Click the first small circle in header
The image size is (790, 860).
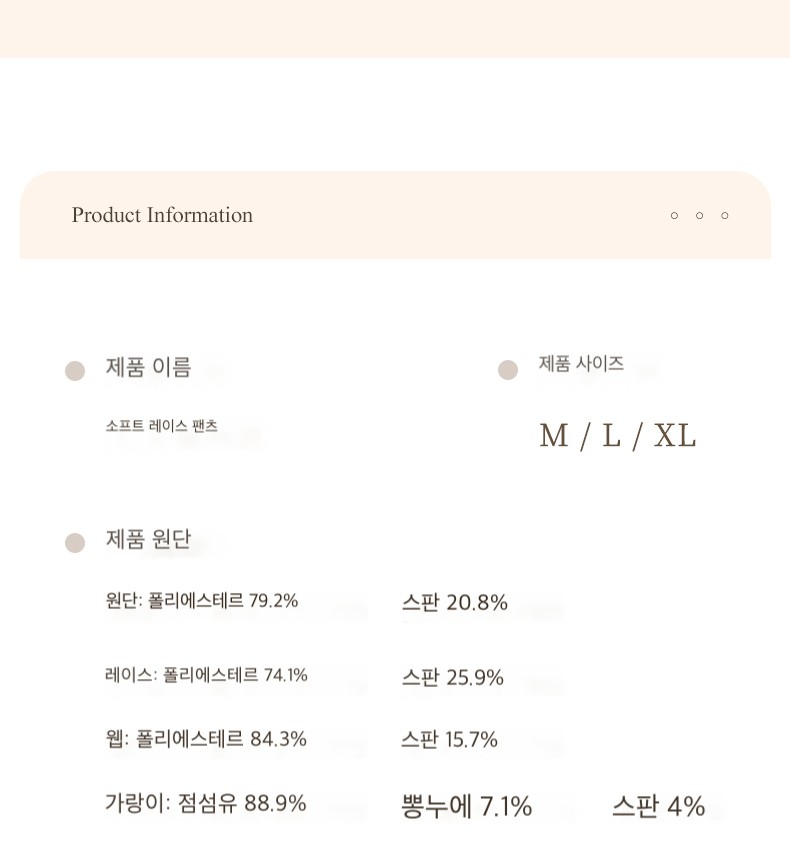tap(674, 216)
